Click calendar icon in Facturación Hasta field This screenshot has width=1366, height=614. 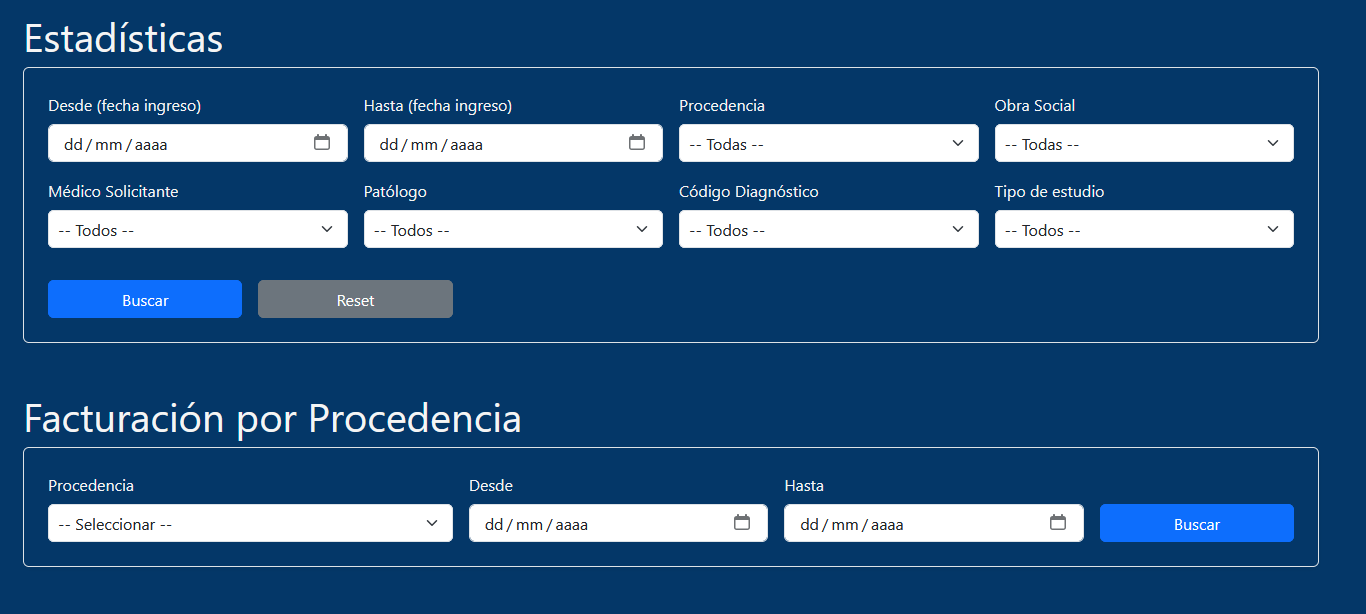click(x=1058, y=523)
